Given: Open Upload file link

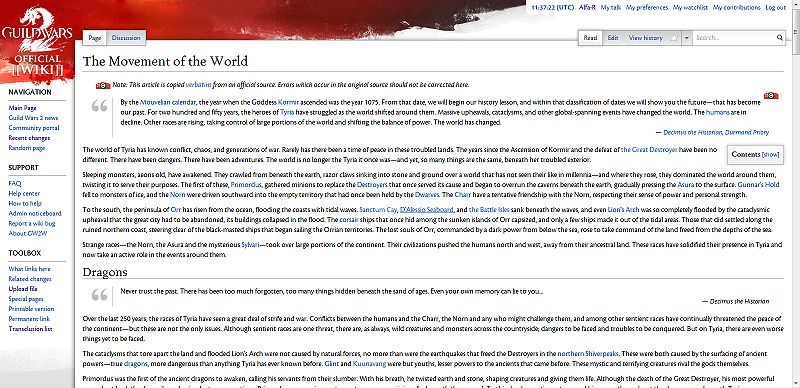Looking at the screenshot, I should [x=23, y=288].
